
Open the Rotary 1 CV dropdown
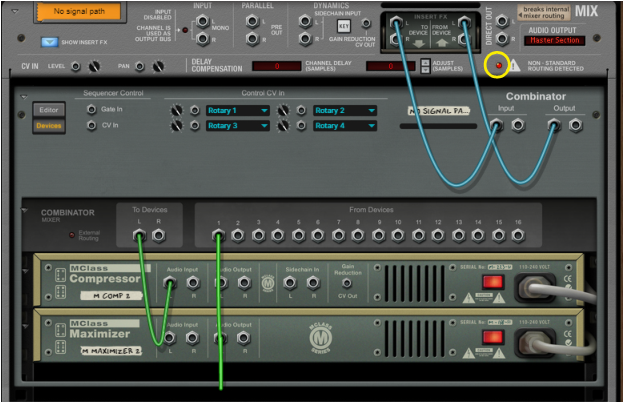(x=238, y=110)
